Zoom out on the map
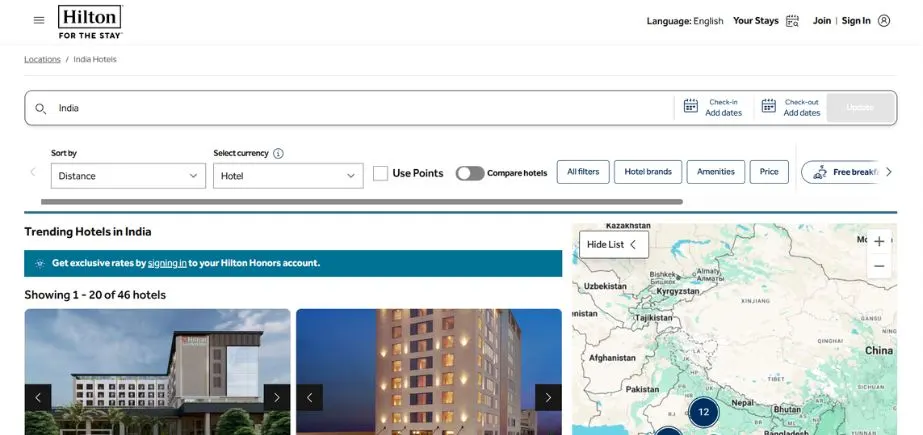Screen dimensions: 923x435 coord(879,266)
